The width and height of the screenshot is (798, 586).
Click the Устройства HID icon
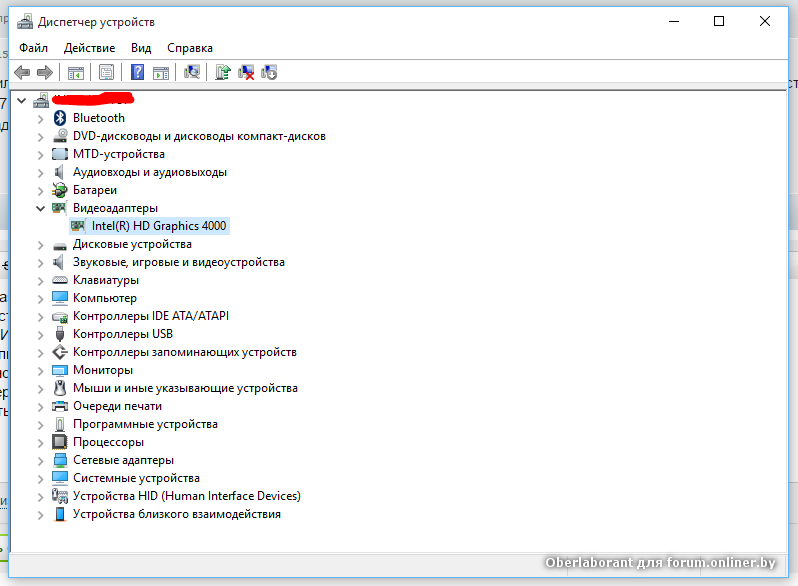pyautogui.click(x=60, y=496)
